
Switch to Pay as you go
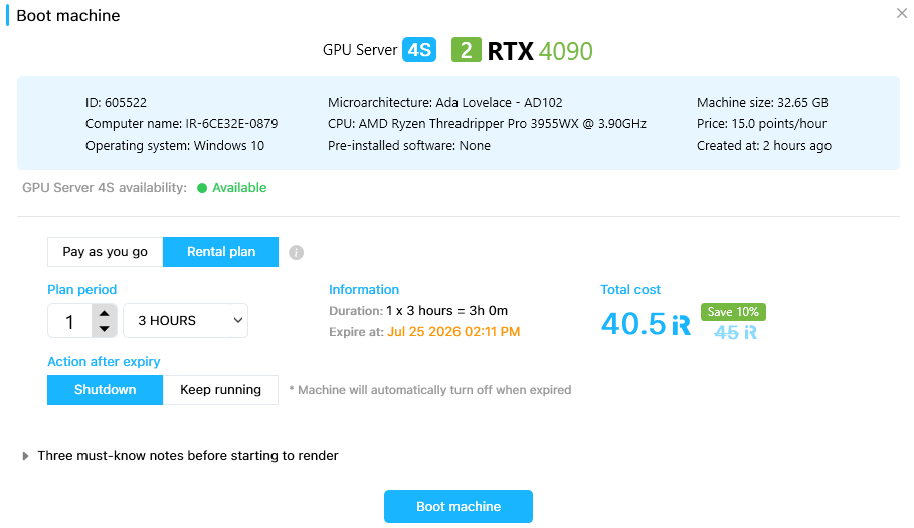click(x=105, y=252)
